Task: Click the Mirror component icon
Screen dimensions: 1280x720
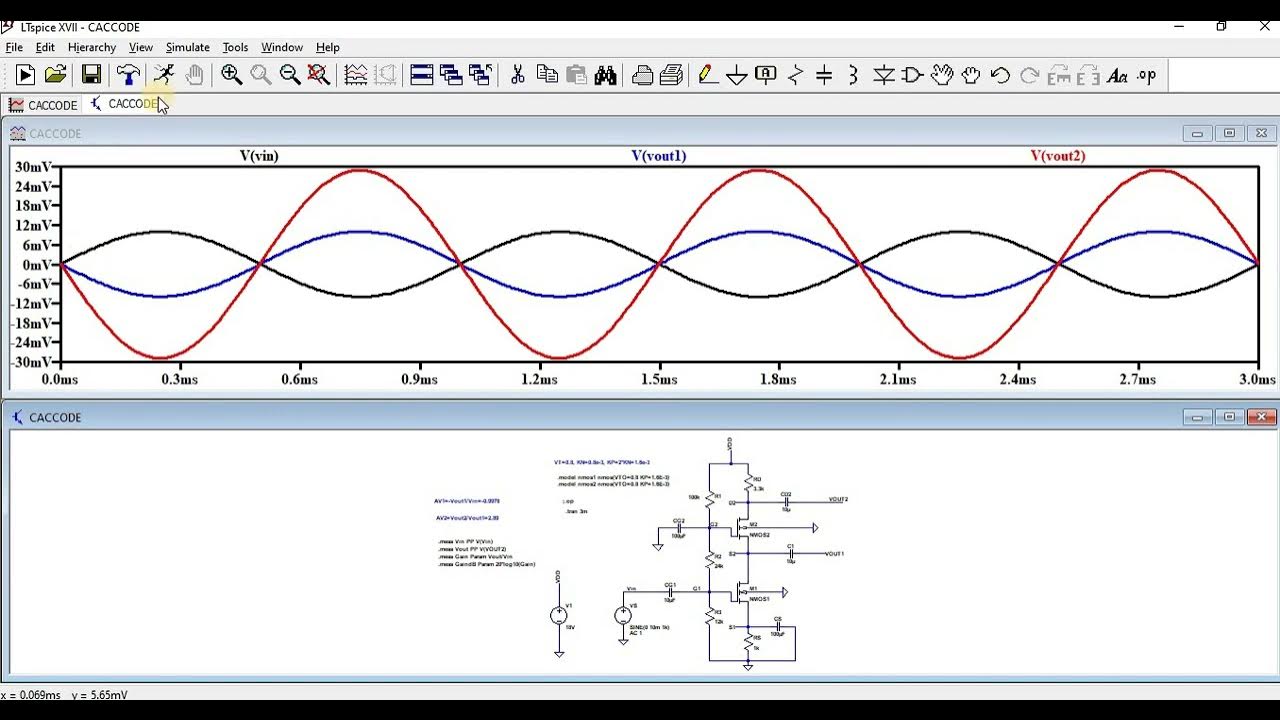Action: (1088, 75)
